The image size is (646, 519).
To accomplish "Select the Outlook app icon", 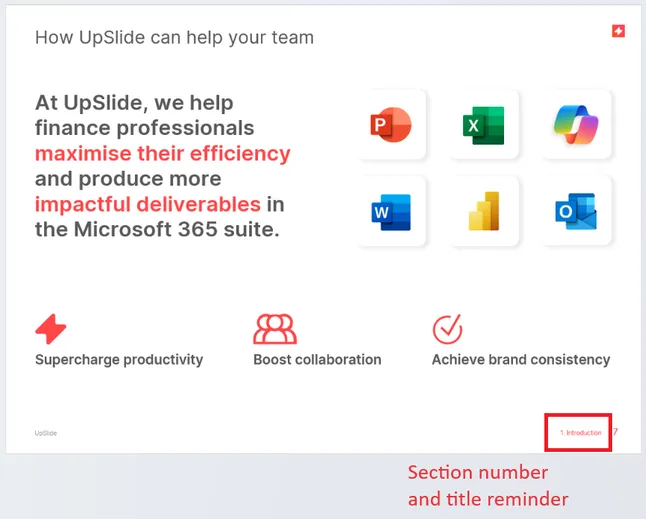I will pyautogui.click(x=576, y=211).
